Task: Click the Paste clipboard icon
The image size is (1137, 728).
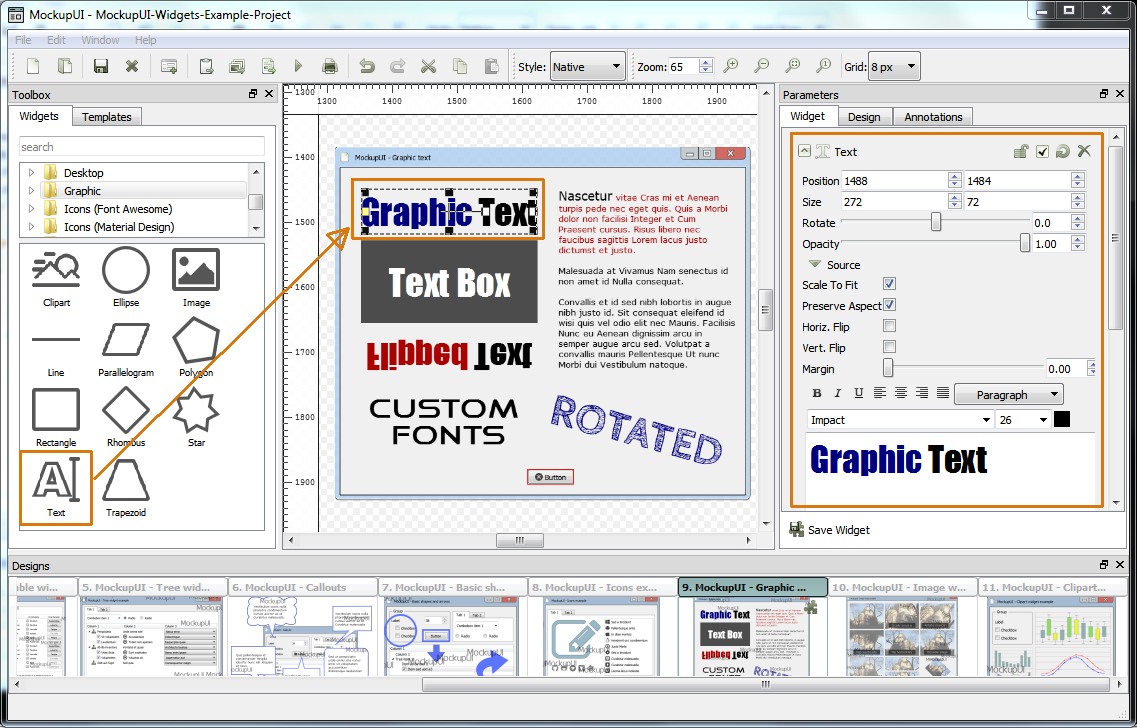Action: pyautogui.click(x=491, y=67)
